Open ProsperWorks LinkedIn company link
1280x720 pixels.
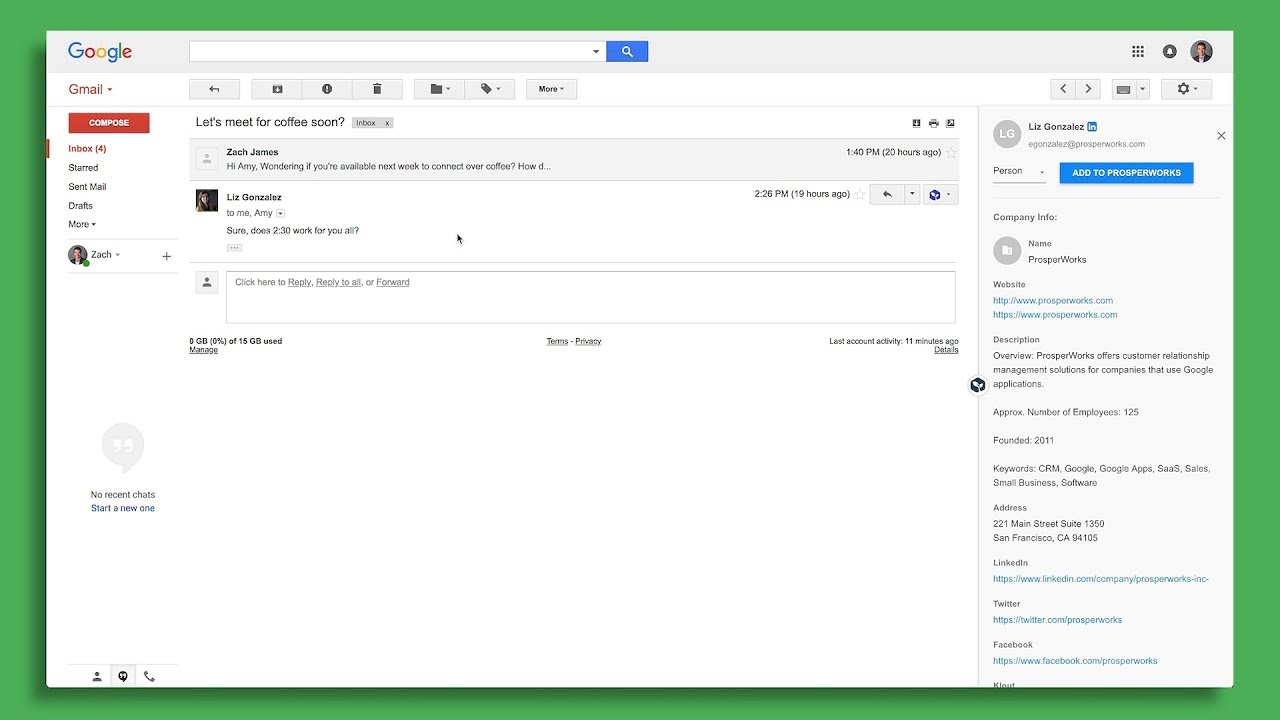1101,579
